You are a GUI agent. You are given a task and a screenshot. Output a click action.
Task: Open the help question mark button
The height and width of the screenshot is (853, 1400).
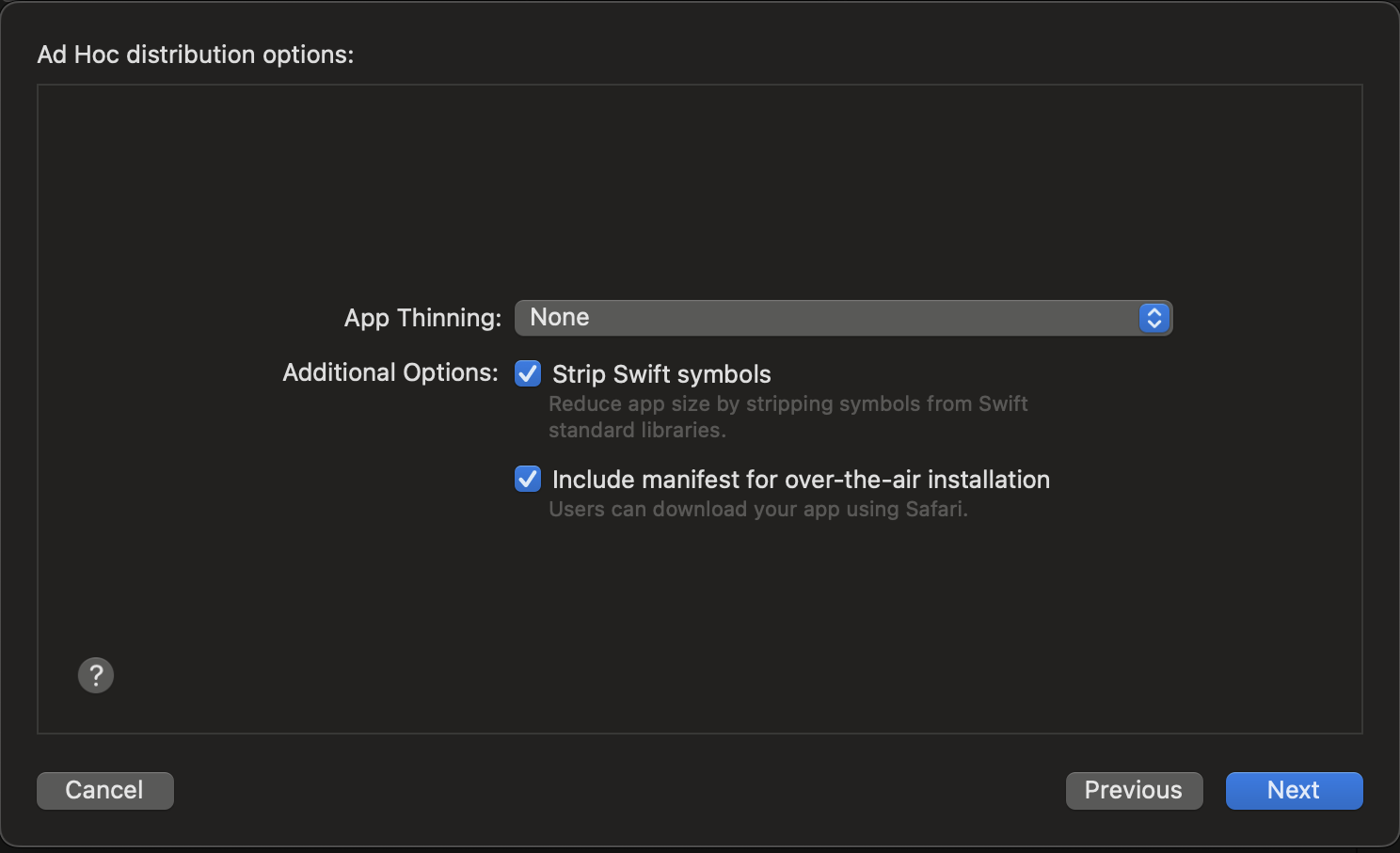[x=96, y=675]
